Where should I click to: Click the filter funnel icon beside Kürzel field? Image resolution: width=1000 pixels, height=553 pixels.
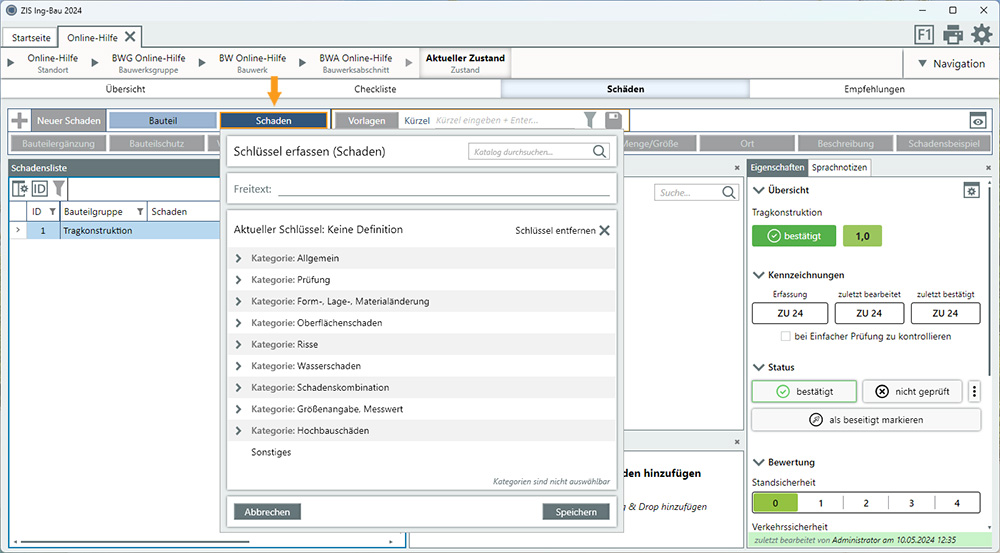[590, 120]
